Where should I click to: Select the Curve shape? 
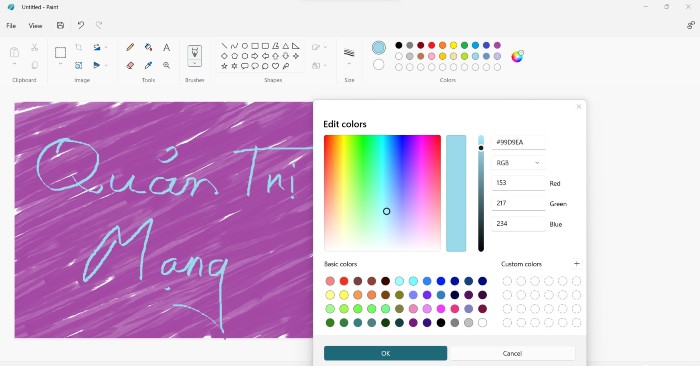point(234,46)
